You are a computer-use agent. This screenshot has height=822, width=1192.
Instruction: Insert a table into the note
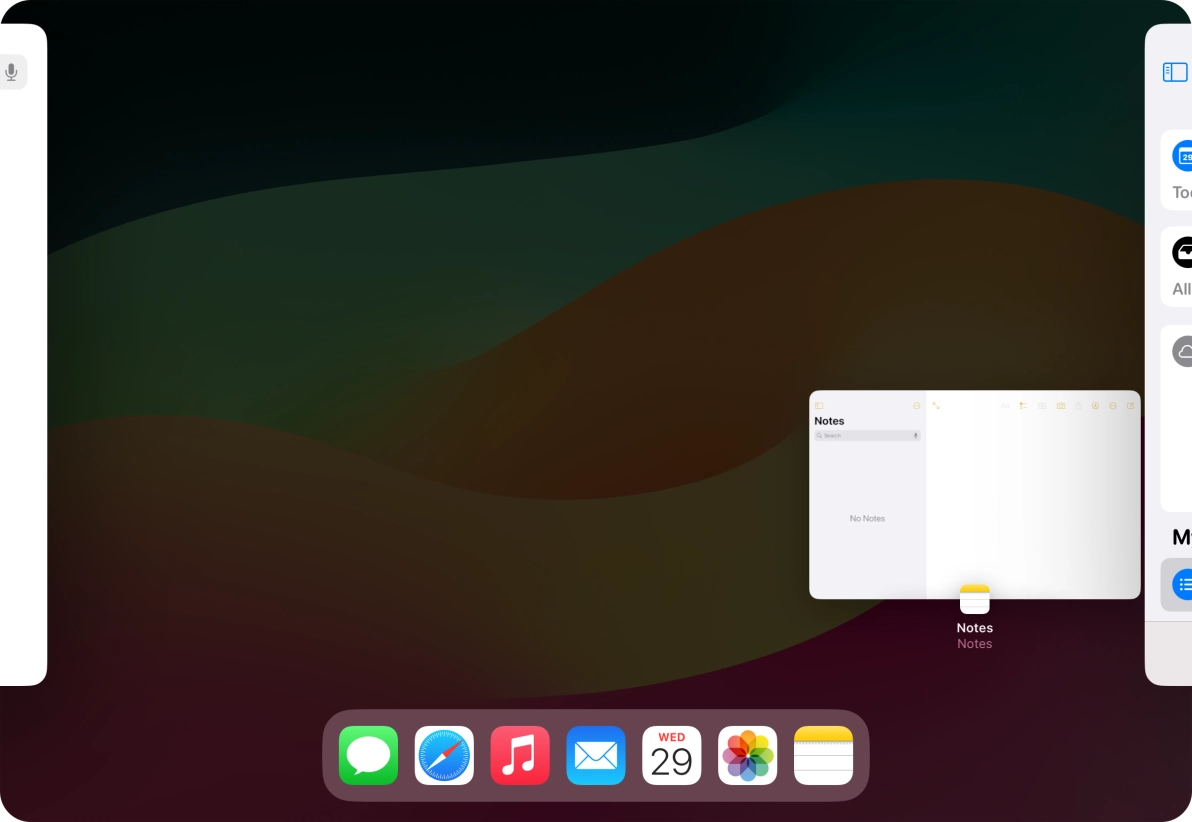1042,405
